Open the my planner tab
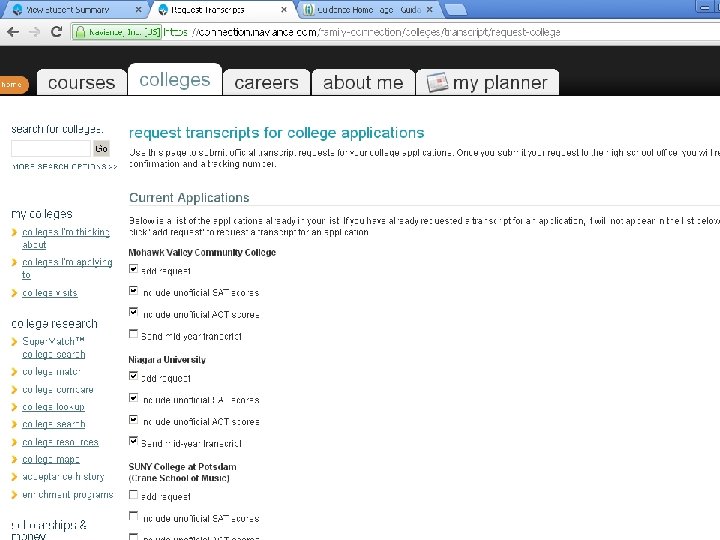 pyautogui.click(x=488, y=83)
